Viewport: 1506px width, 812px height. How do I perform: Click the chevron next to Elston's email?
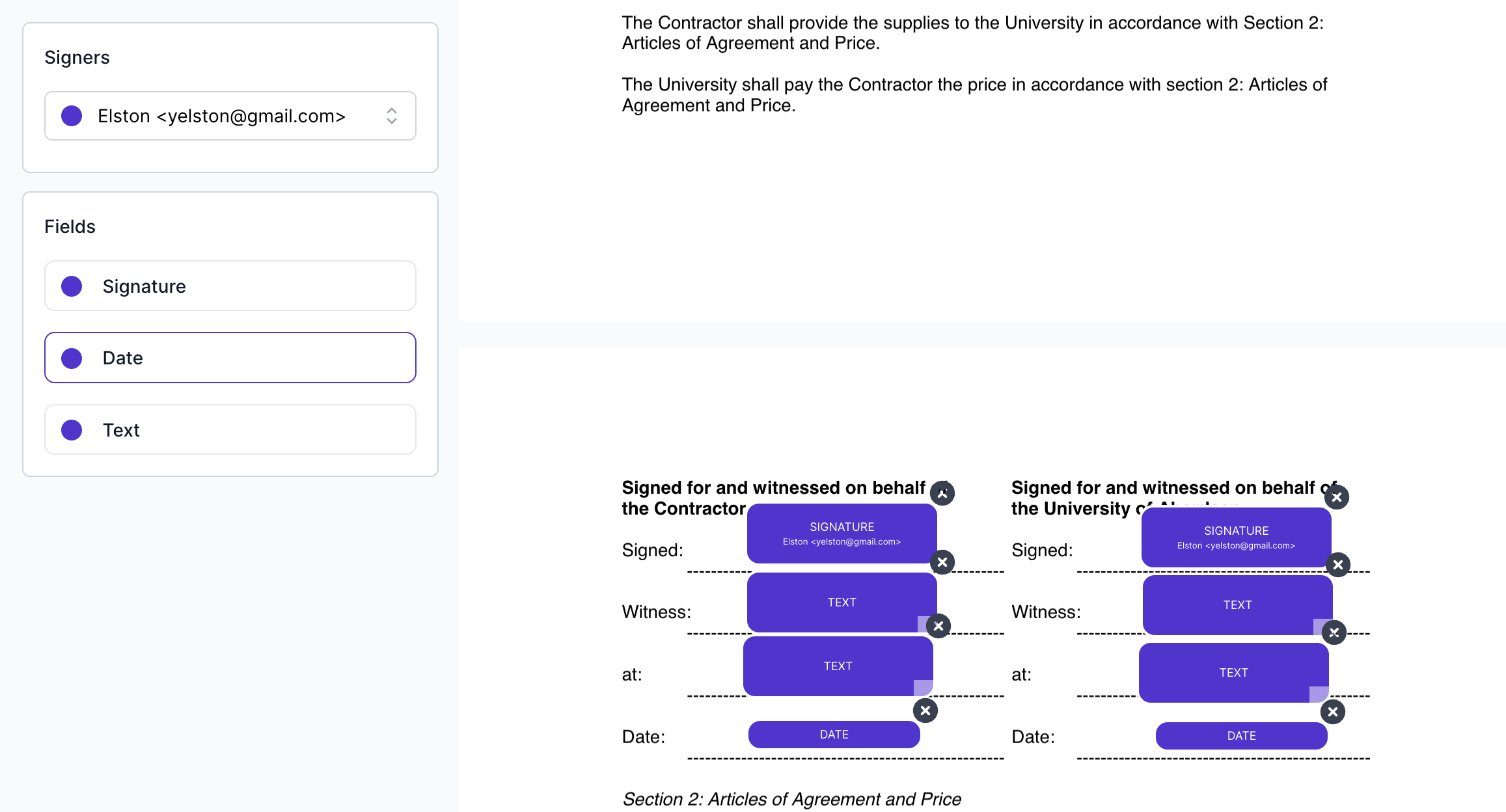click(391, 116)
